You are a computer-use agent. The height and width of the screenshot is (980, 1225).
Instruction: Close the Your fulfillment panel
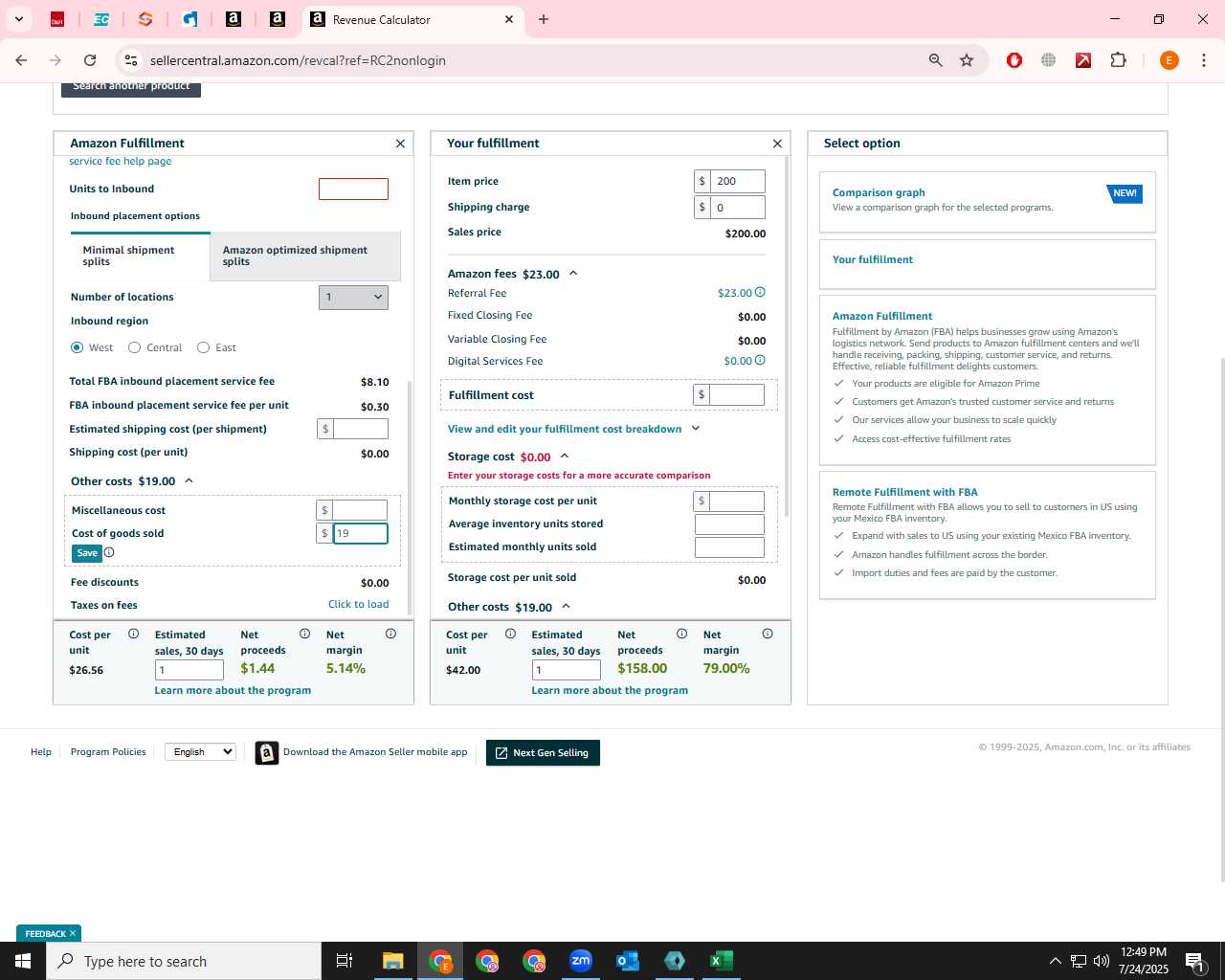point(777,144)
